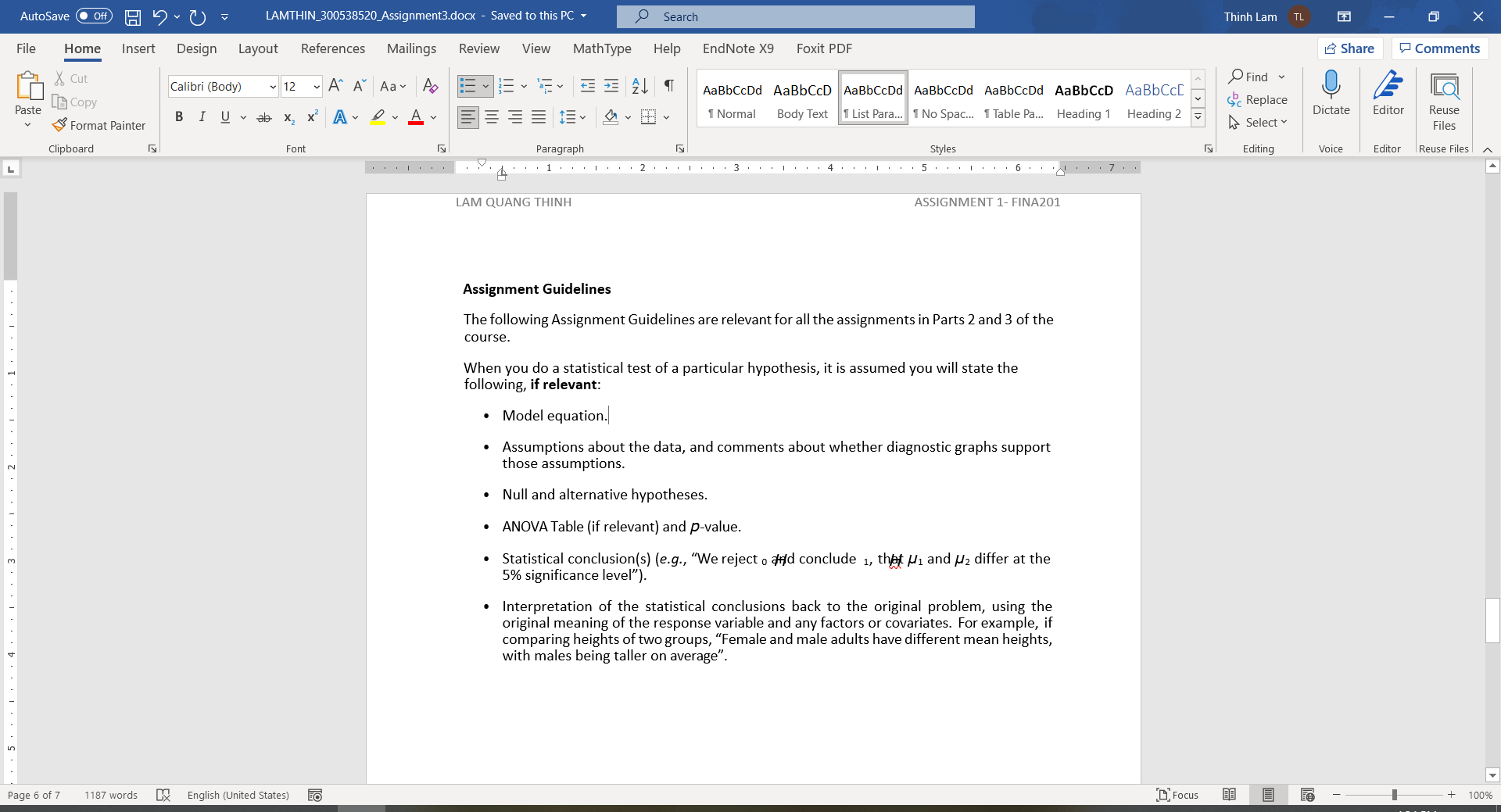Select the Format Painter tool
Image resolution: width=1501 pixels, height=812 pixels.
[x=99, y=125]
